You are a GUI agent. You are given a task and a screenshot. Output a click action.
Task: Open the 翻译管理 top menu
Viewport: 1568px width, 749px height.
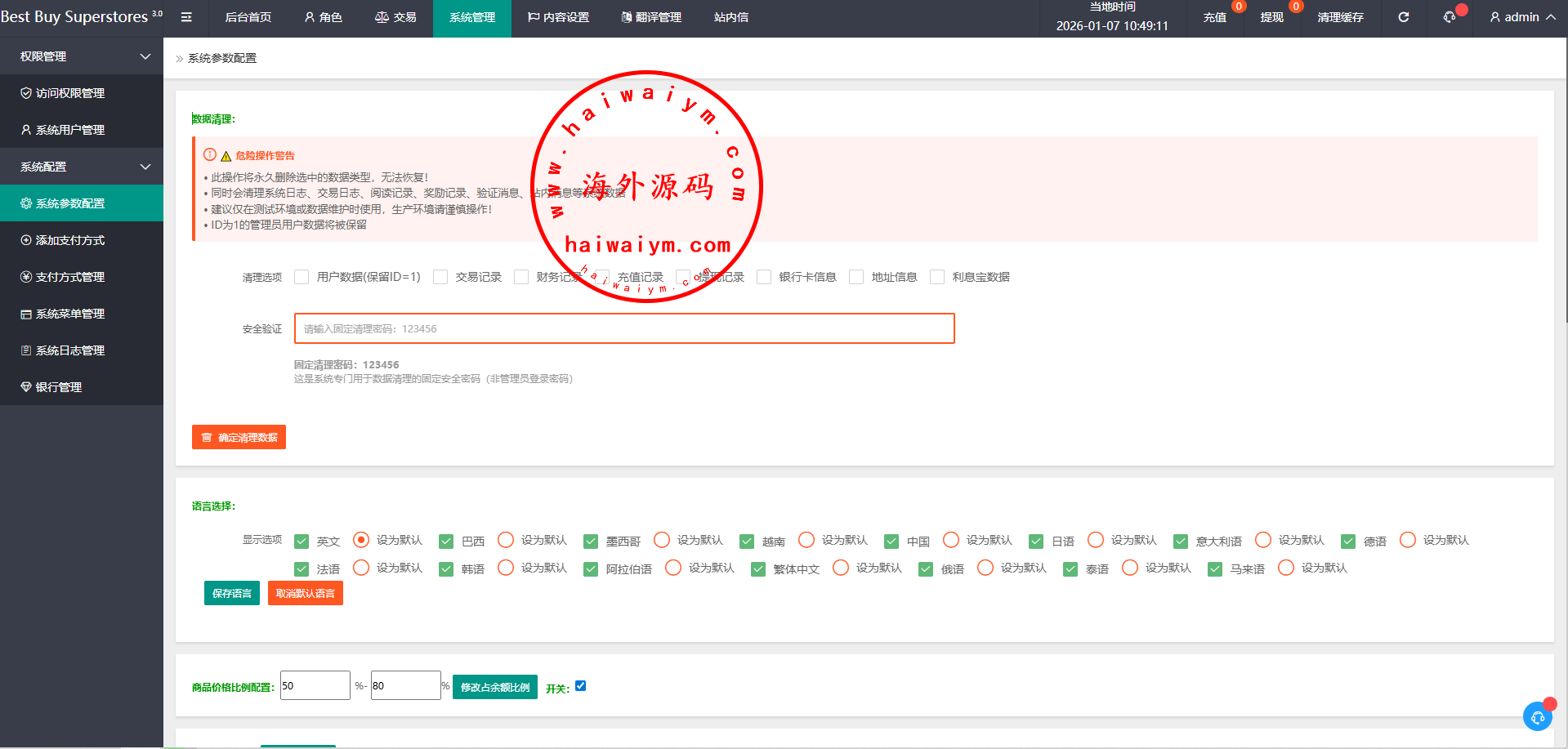click(x=650, y=17)
